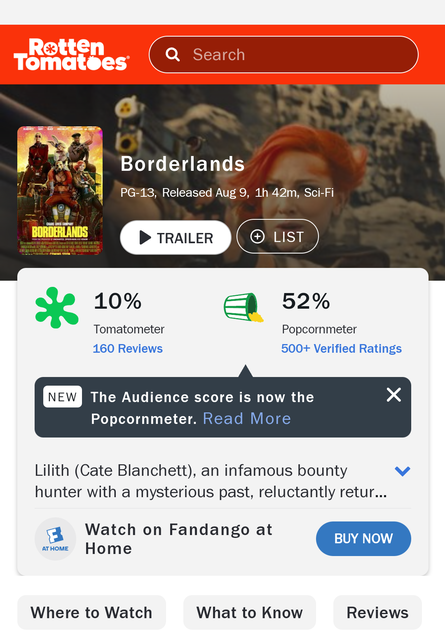Open the 160 Reviews link

click(128, 349)
